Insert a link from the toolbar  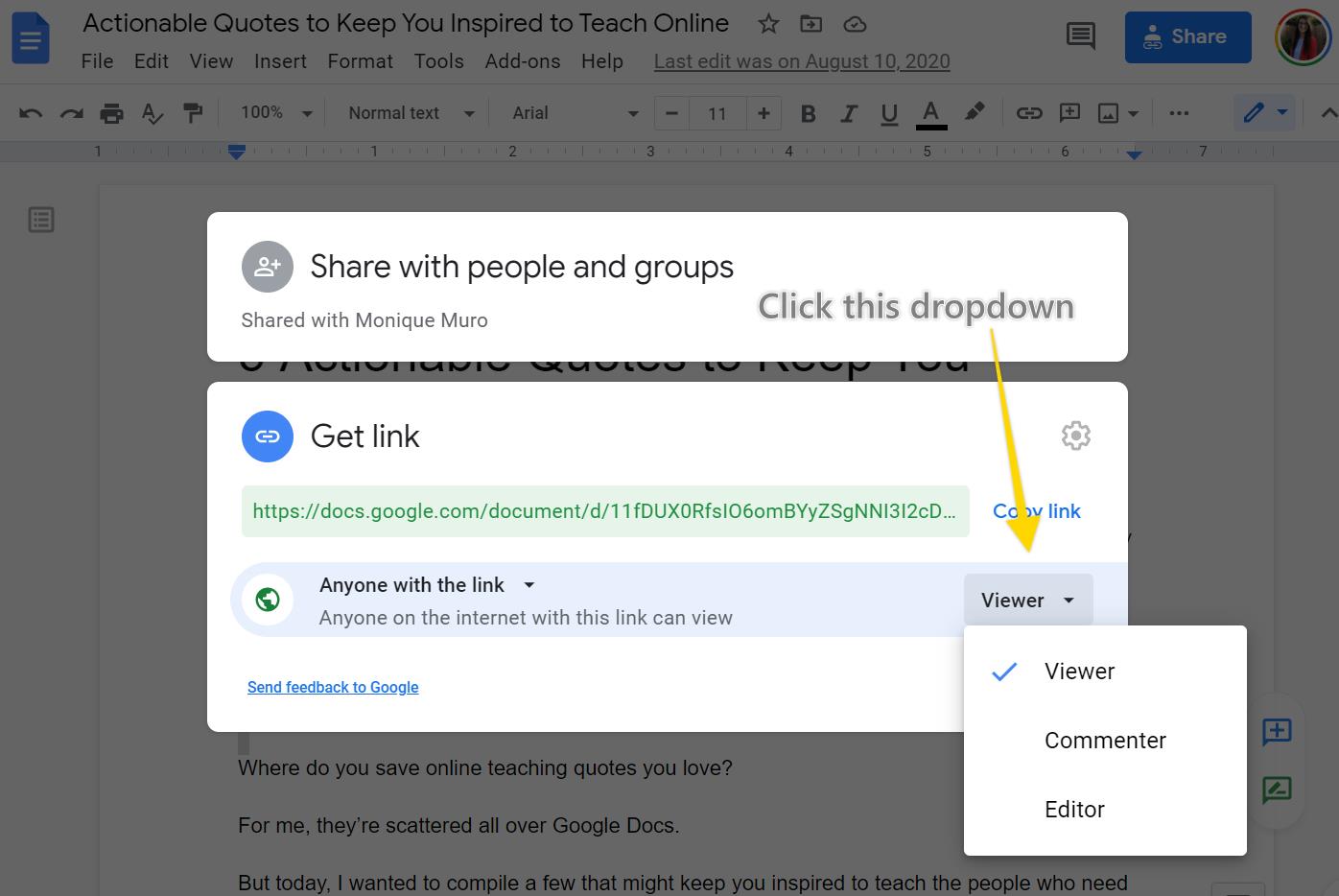coord(1029,113)
